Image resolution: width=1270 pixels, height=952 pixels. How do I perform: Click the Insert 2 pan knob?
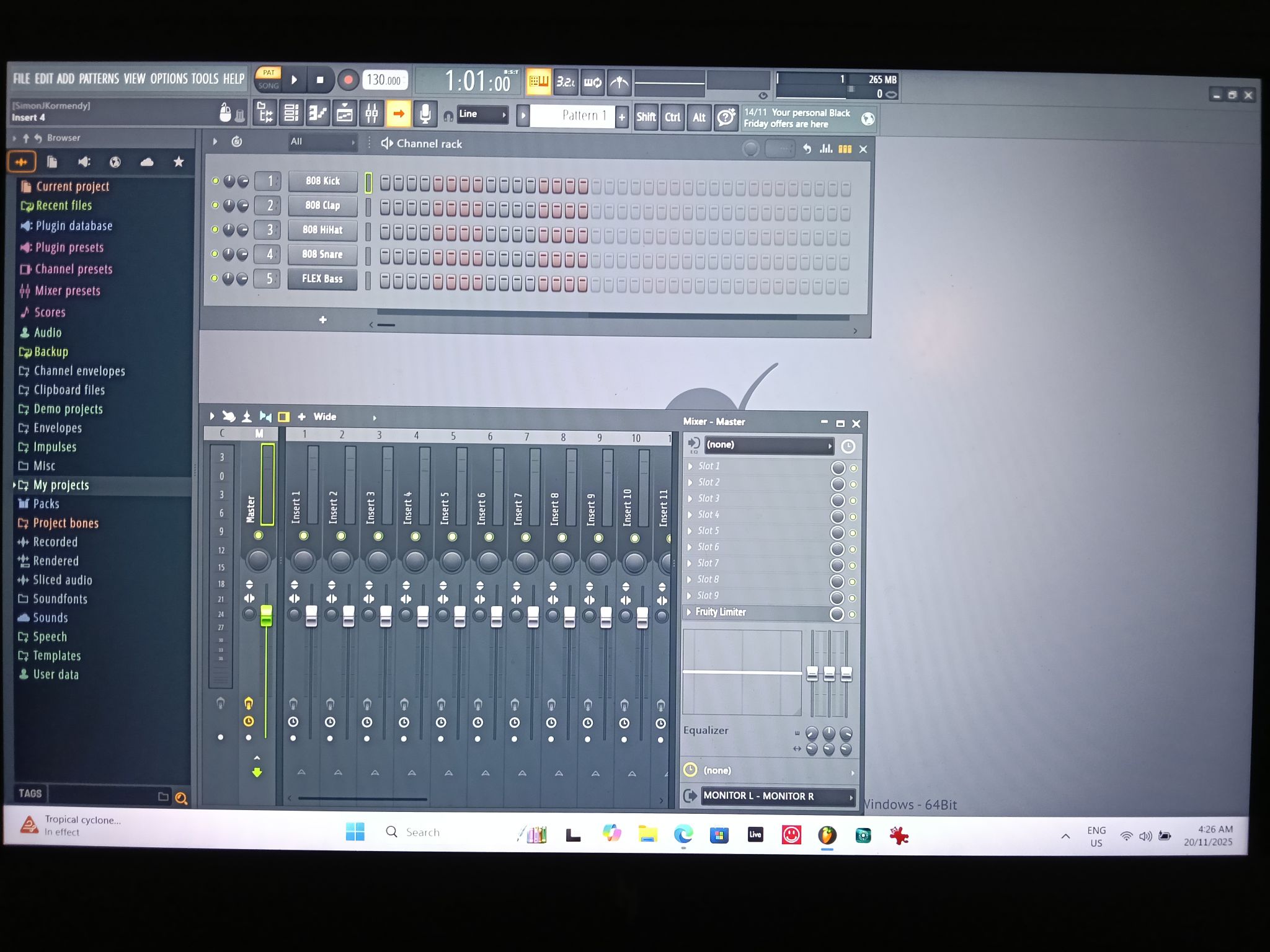(340, 560)
